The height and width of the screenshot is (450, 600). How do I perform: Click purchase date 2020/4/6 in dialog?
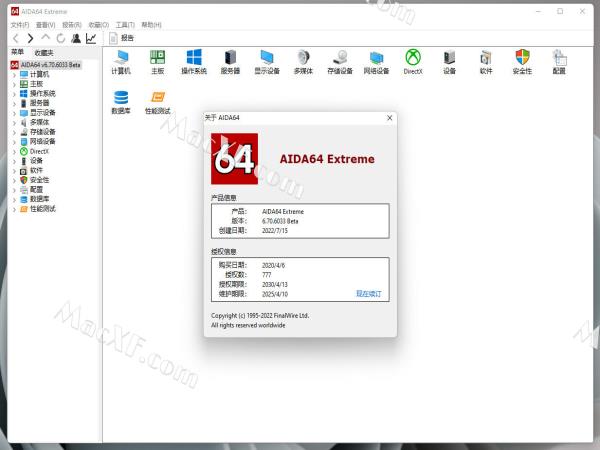point(273,265)
